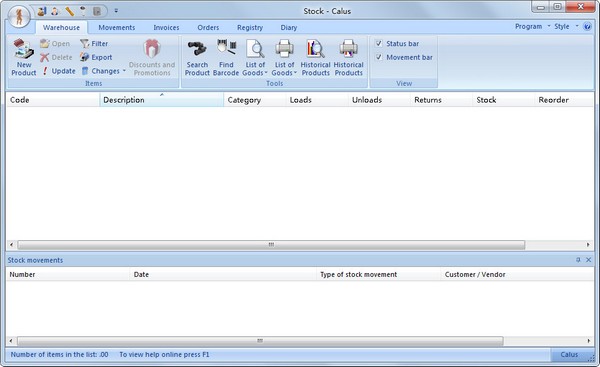Image resolution: width=600 pixels, height=367 pixels.
Task: Click the Calus status bar pane
Action: [569, 355]
